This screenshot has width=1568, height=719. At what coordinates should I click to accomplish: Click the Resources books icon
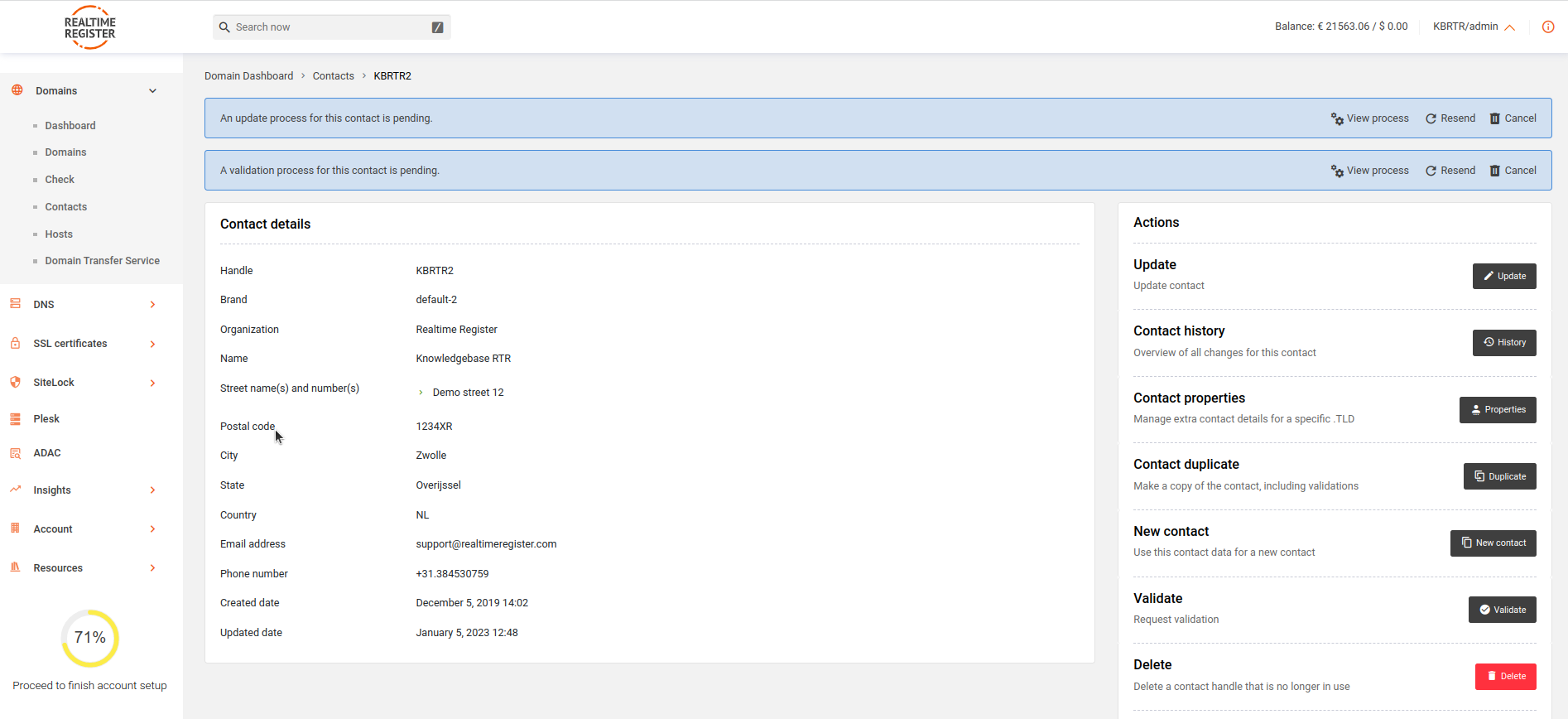coord(15,567)
